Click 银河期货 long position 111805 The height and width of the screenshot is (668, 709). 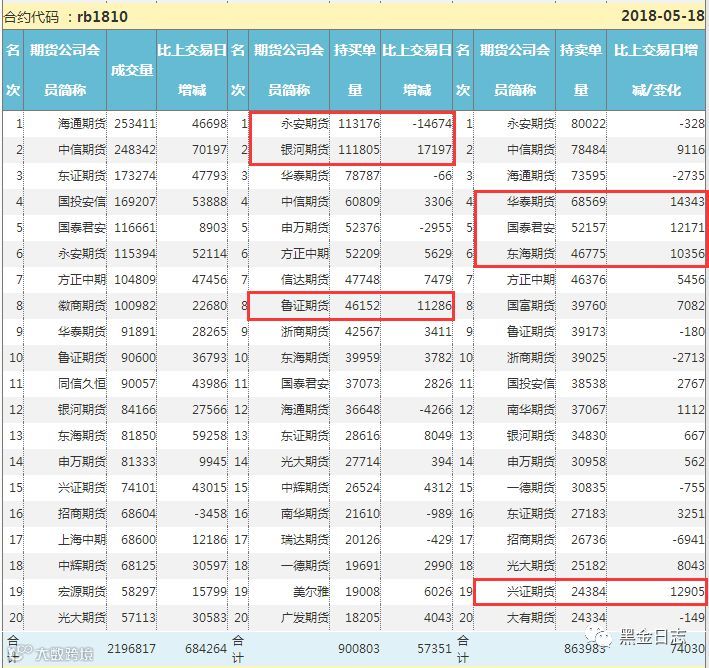pyautogui.click(x=359, y=150)
